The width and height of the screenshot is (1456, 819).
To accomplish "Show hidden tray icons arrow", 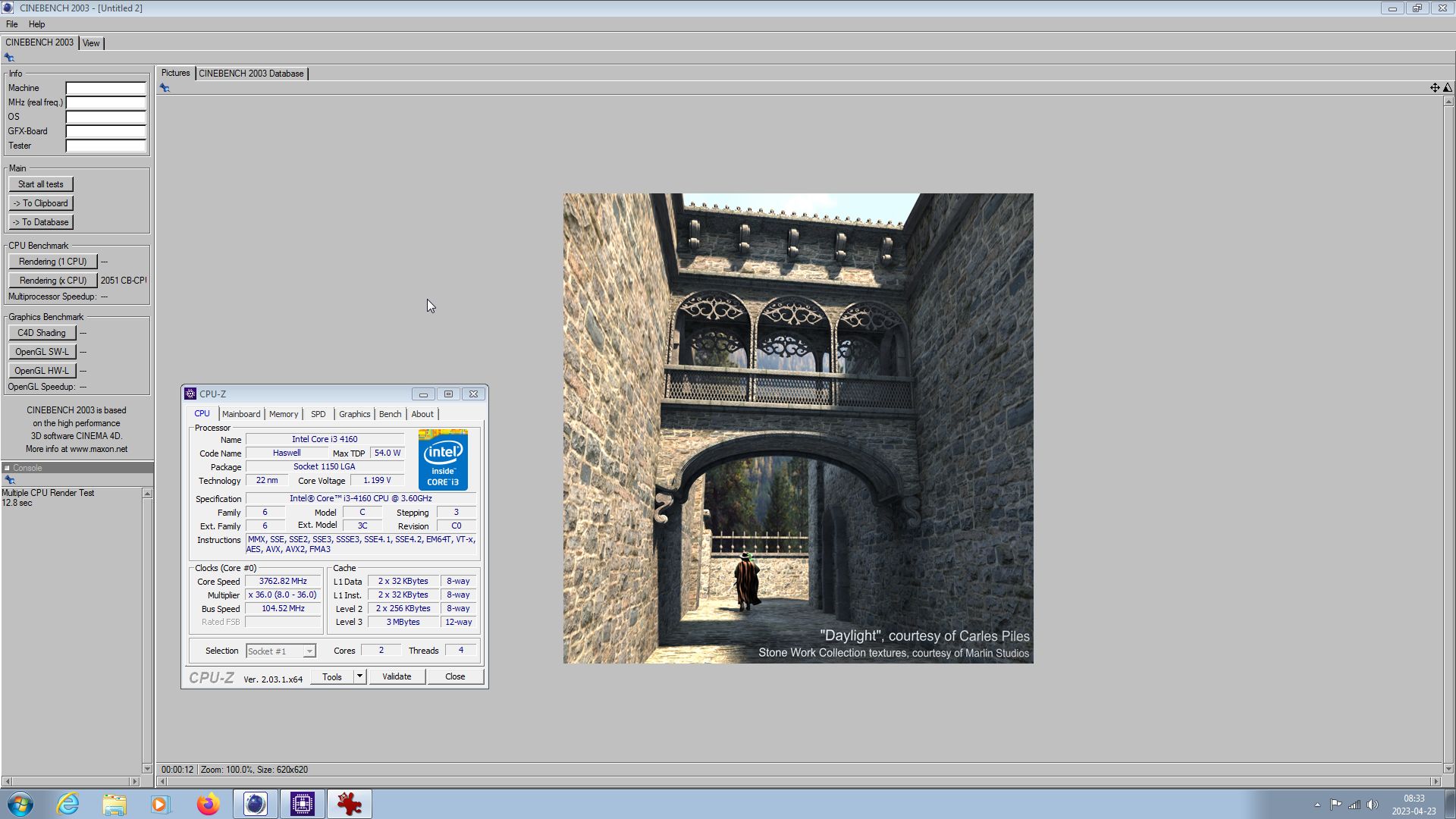I will [x=1317, y=805].
